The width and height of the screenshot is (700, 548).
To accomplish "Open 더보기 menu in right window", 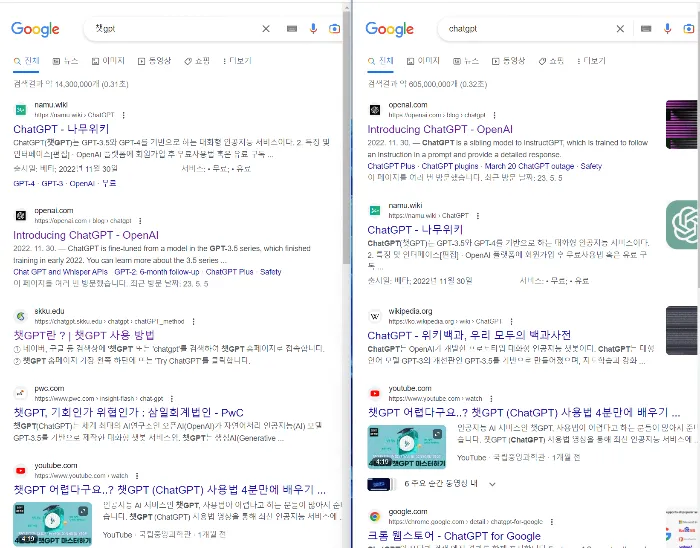I will (591, 61).
